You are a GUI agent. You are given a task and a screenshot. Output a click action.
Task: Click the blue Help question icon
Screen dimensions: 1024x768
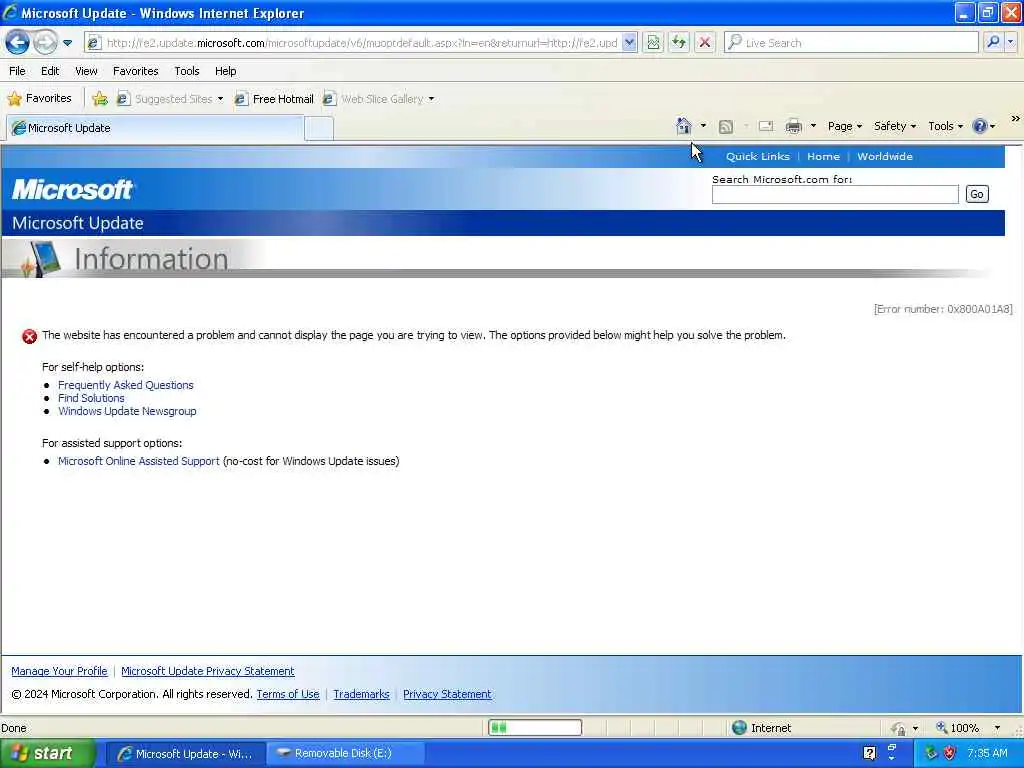[x=980, y=126]
